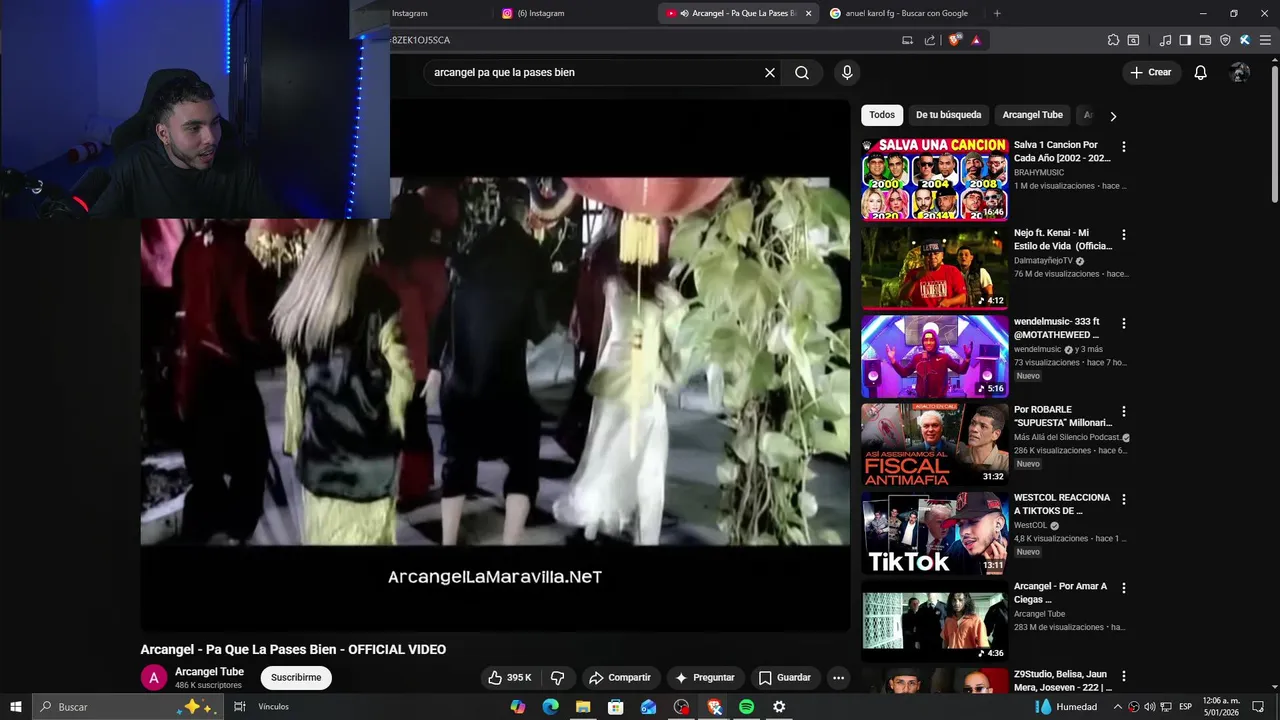Open Copilot from the taskbar

[x=517, y=707]
